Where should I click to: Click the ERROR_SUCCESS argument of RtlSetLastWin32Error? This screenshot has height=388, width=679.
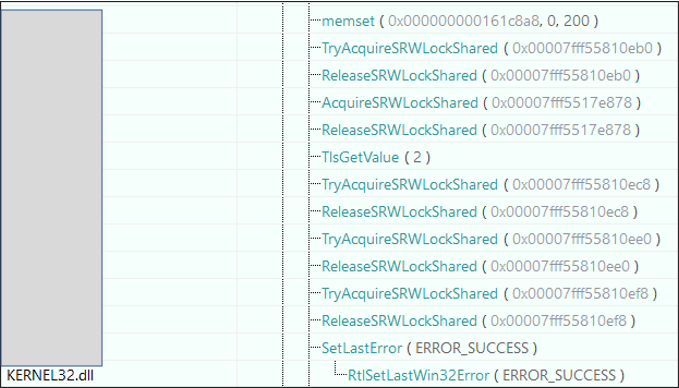pos(559,375)
